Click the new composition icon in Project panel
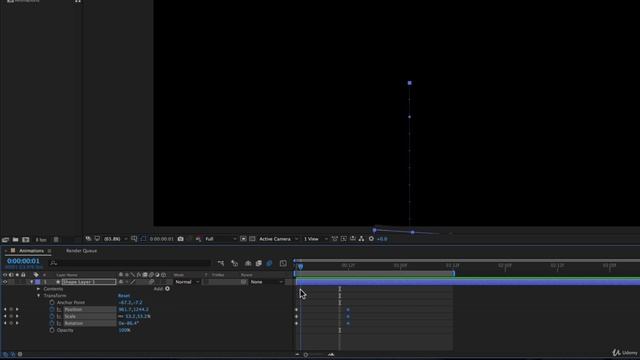This screenshot has width=640, height=360. (x=26, y=240)
